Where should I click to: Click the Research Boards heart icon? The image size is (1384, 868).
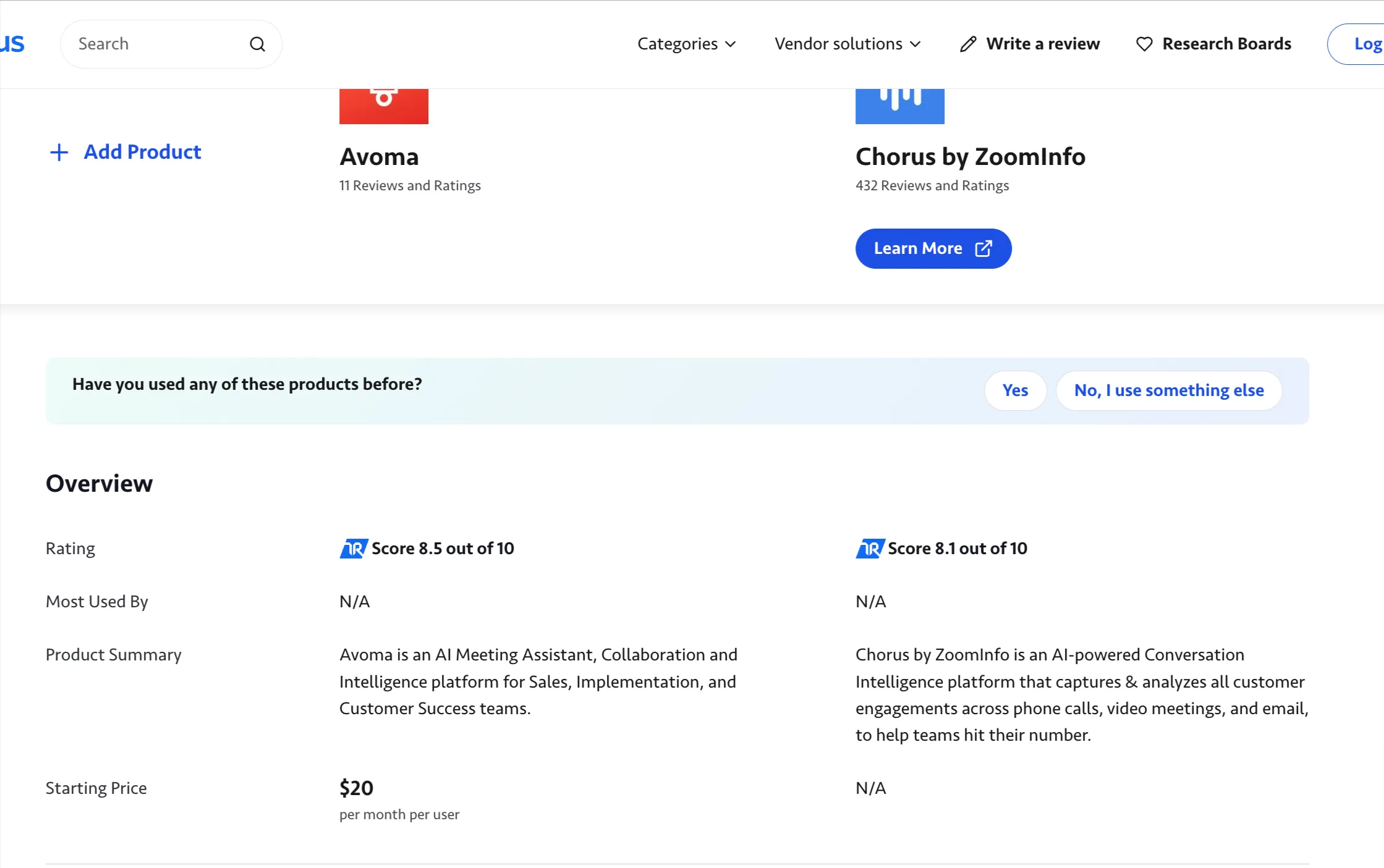pos(1144,44)
